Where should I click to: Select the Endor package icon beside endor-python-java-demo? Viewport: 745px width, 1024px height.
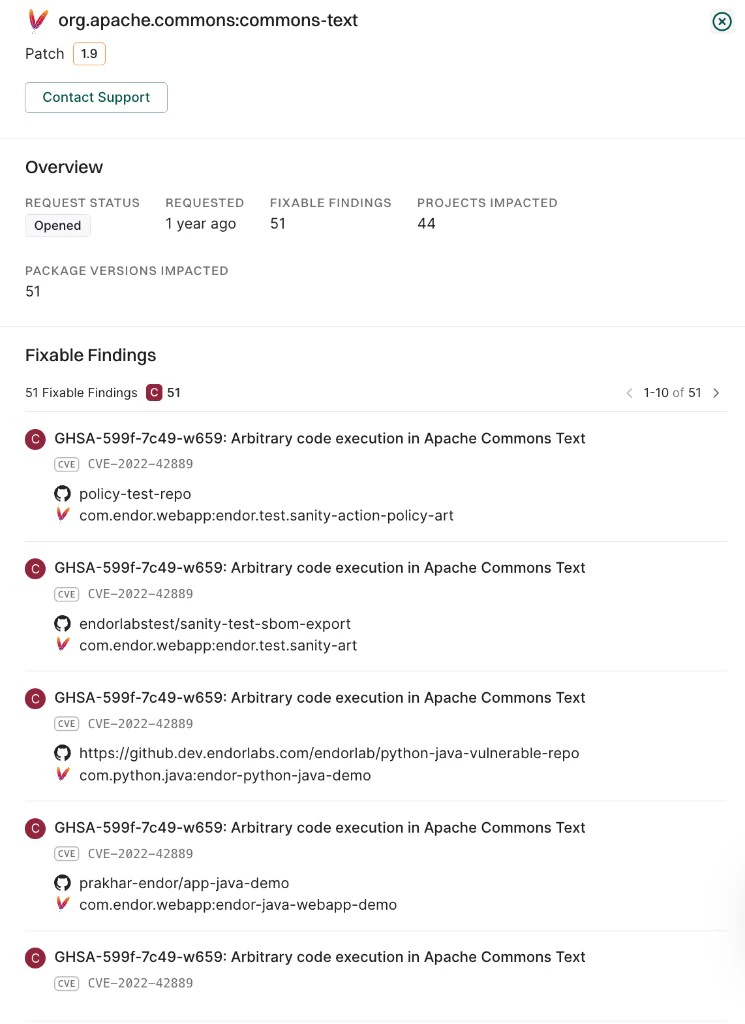[63, 775]
